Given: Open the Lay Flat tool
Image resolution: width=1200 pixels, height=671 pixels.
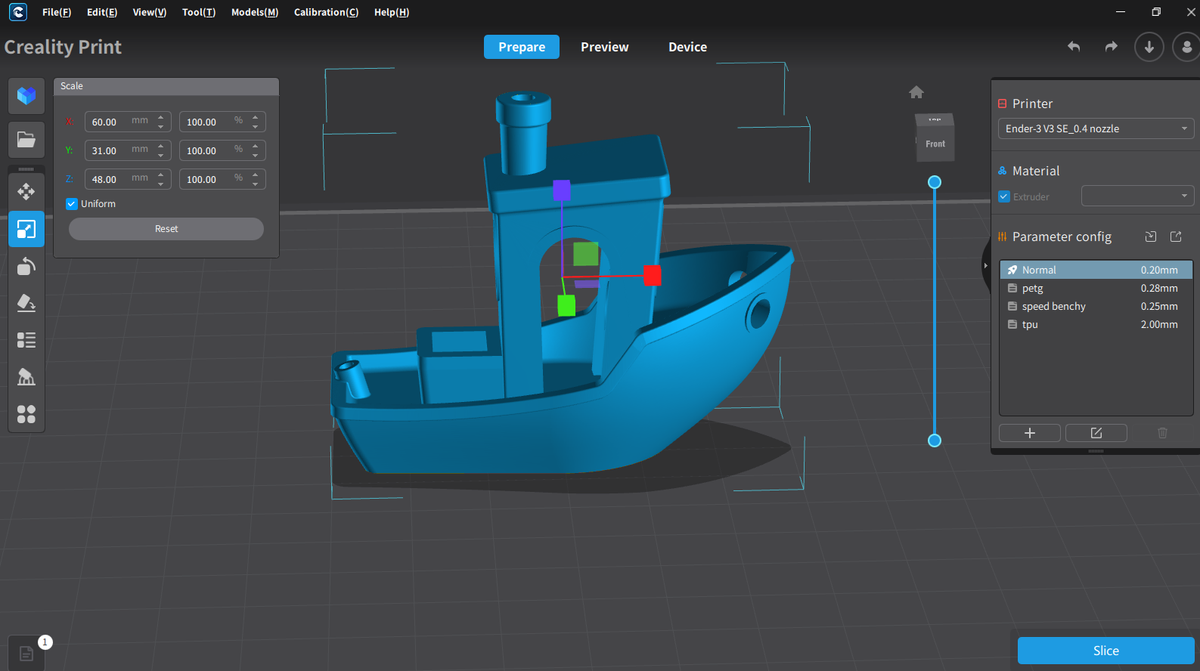Looking at the screenshot, I should 26,303.
